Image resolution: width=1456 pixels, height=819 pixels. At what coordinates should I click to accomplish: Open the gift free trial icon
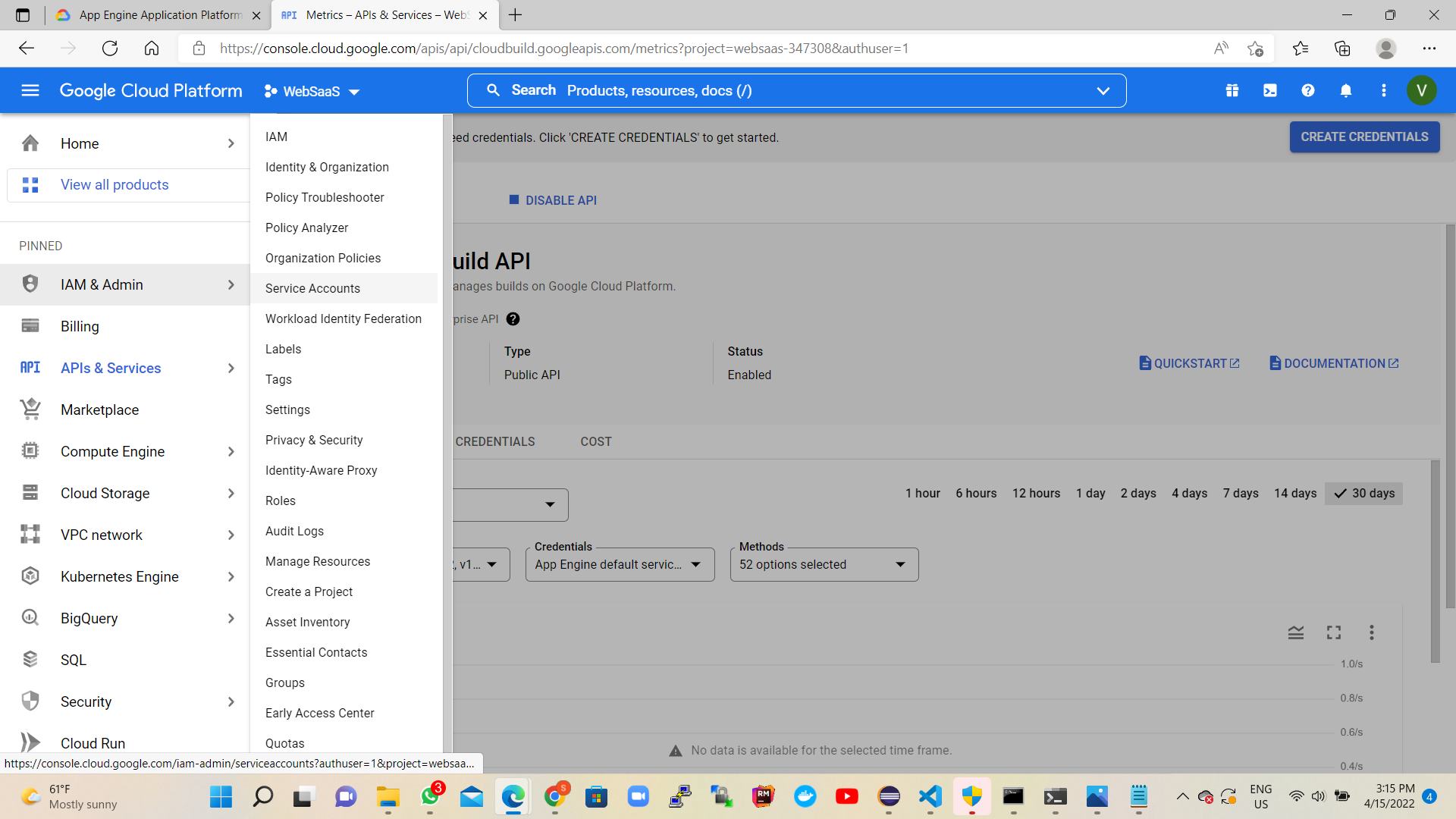tap(1232, 91)
